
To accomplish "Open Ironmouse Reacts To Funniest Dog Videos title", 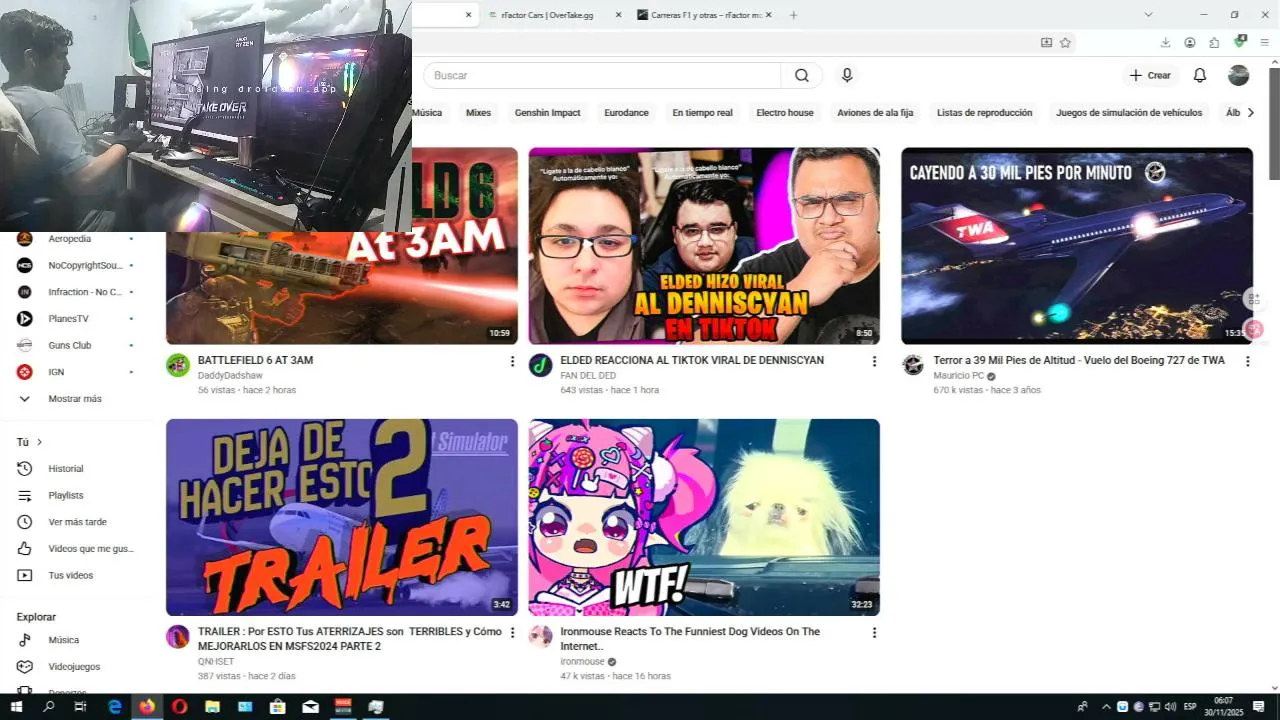I will coord(690,639).
